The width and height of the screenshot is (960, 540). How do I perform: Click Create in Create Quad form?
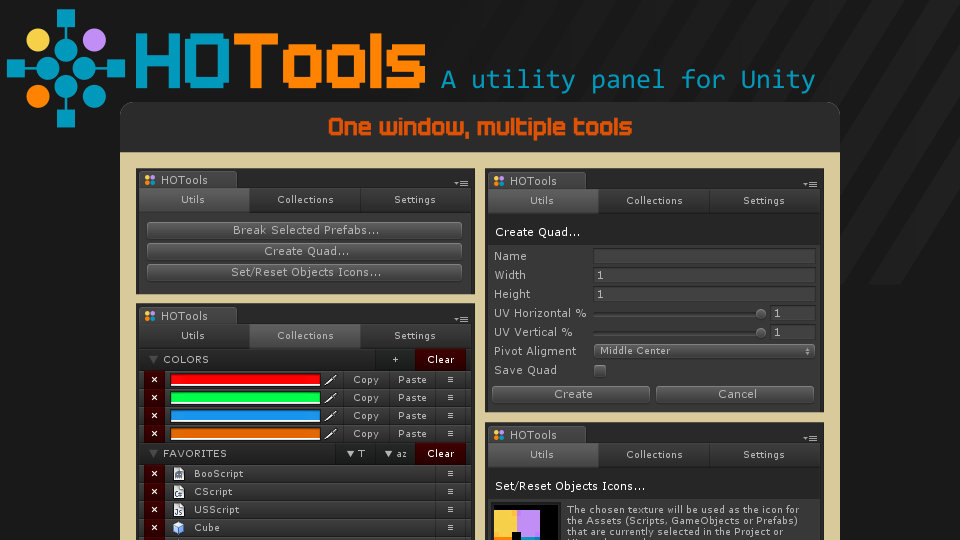click(x=571, y=394)
